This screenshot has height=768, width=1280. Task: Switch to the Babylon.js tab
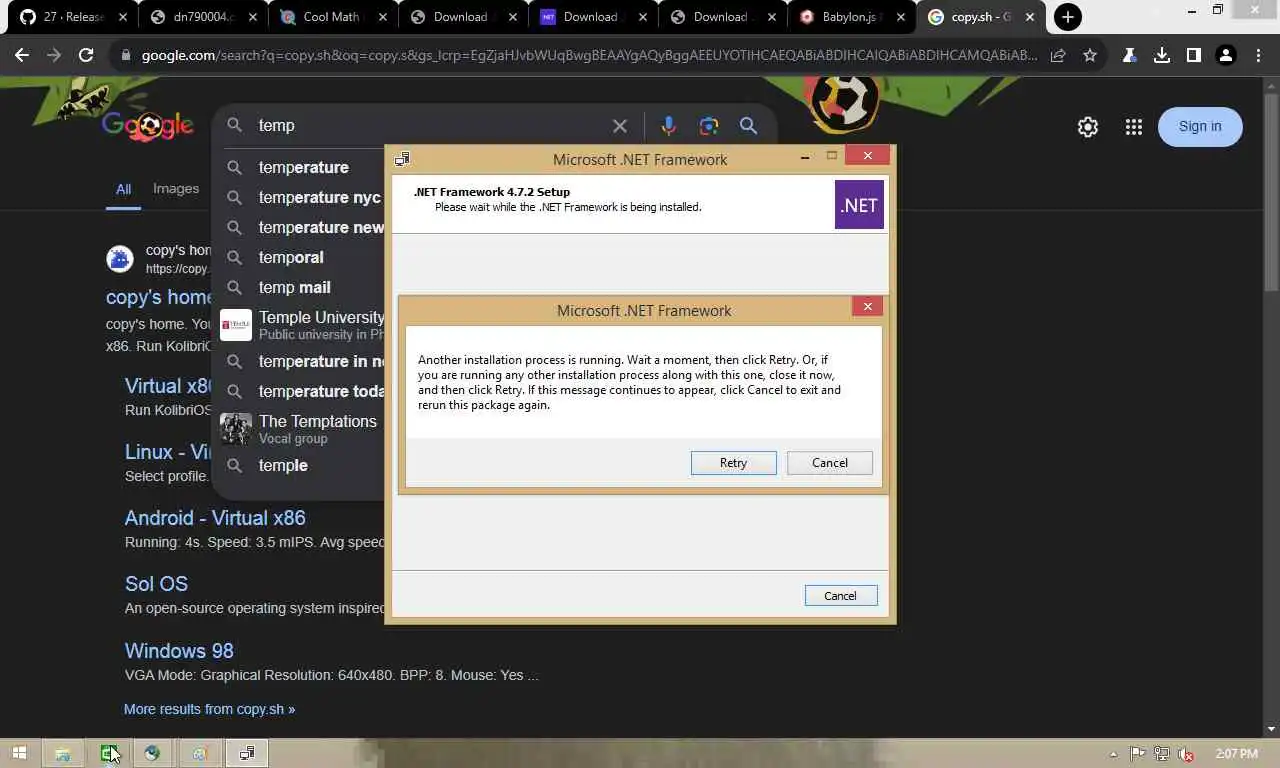851,17
